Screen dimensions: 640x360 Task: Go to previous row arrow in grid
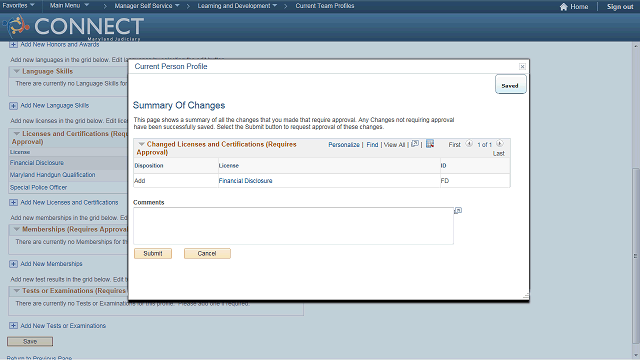(x=469, y=144)
